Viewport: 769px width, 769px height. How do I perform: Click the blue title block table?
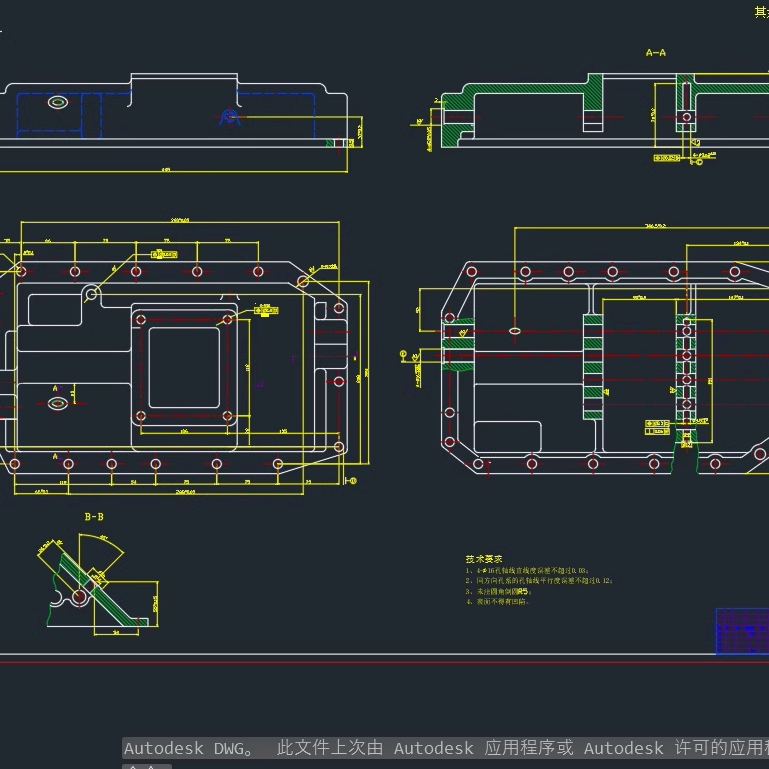[742, 631]
